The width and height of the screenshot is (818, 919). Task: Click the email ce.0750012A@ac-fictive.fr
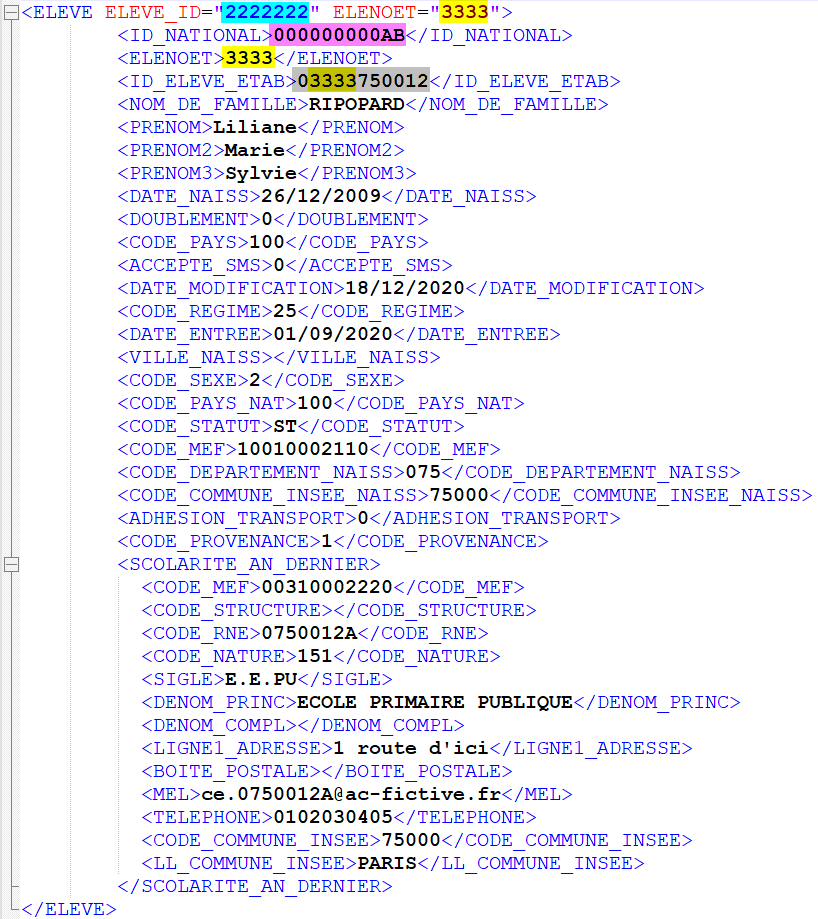point(351,794)
